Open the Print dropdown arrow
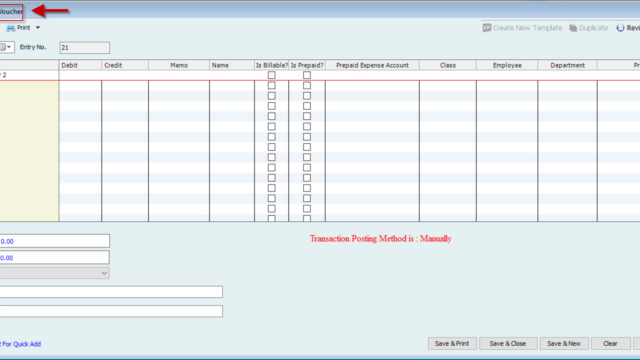Viewport: 640px width, 360px height. [38, 28]
